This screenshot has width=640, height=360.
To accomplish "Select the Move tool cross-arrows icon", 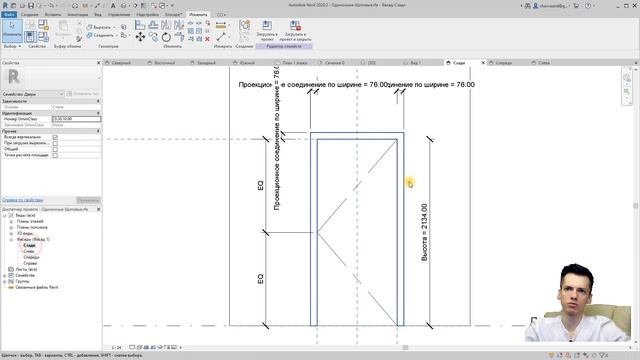I will (x=140, y=37).
